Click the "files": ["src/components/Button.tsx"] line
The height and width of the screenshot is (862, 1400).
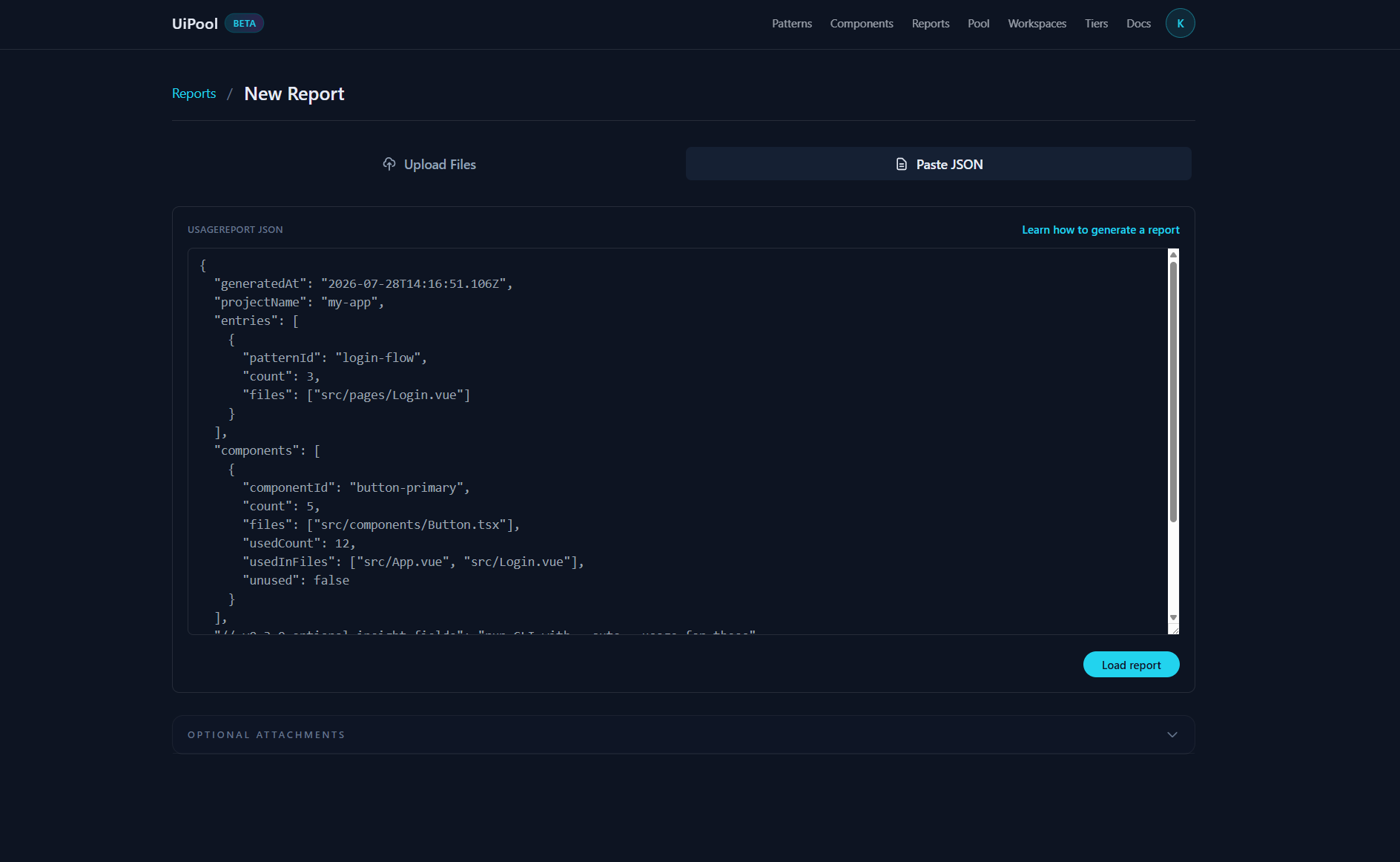point(382,524)
